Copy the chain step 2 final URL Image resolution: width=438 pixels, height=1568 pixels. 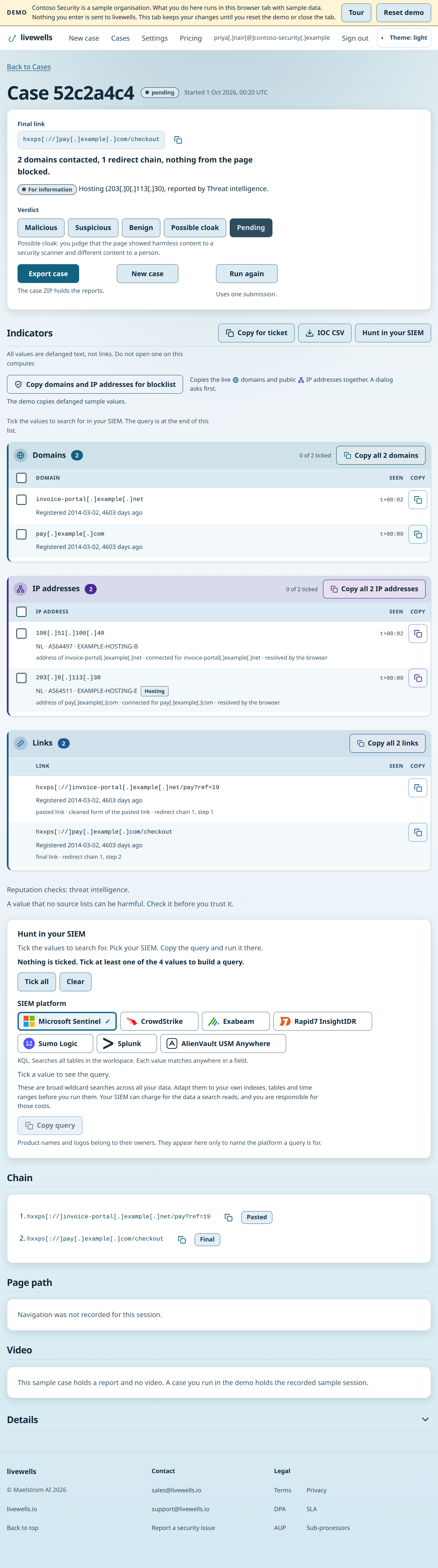click(x=182, y=1239)
